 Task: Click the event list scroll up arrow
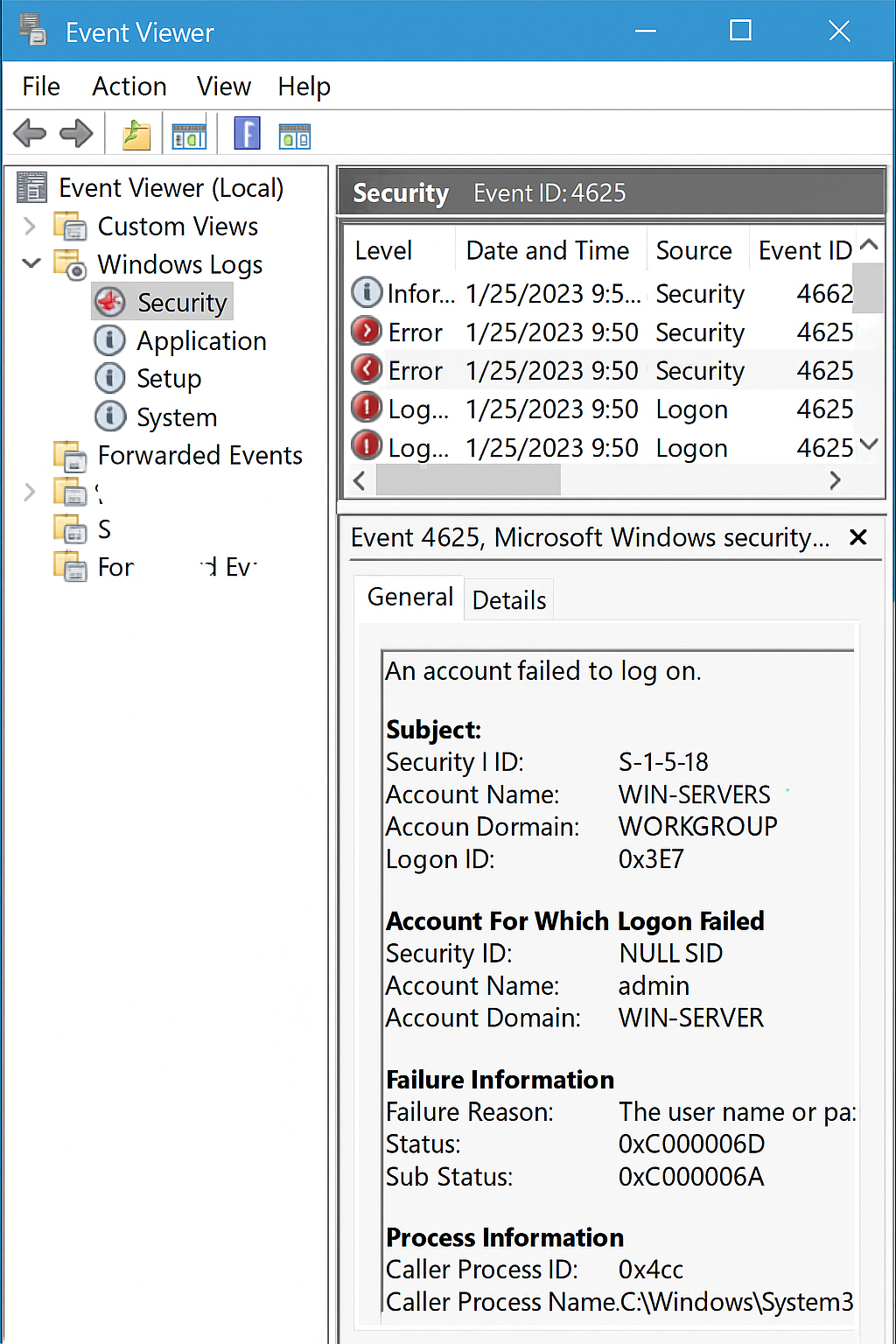pos(869,245)
